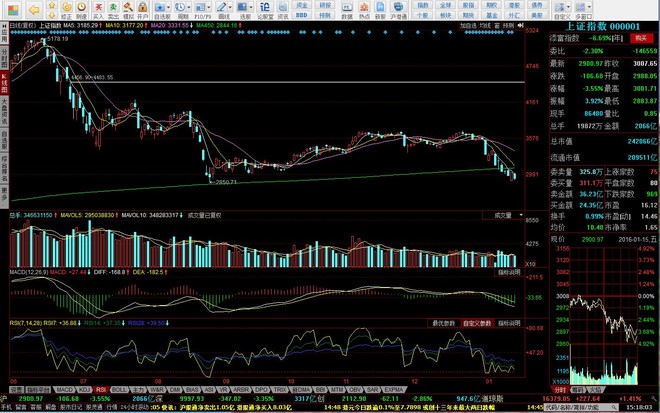
Task: Select the 画线 drawing pencil icon
Action: (221, 7)
